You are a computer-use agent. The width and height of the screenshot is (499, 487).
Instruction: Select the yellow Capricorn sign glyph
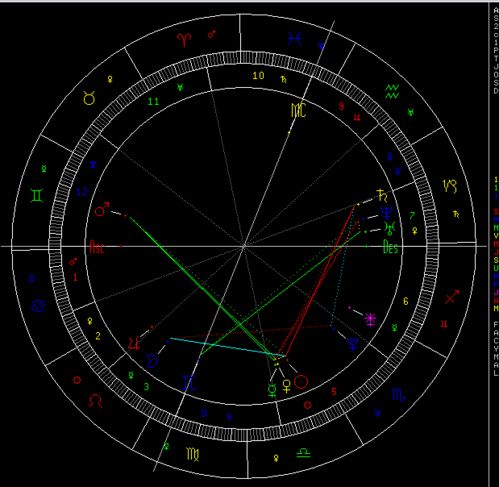point(450,186)
